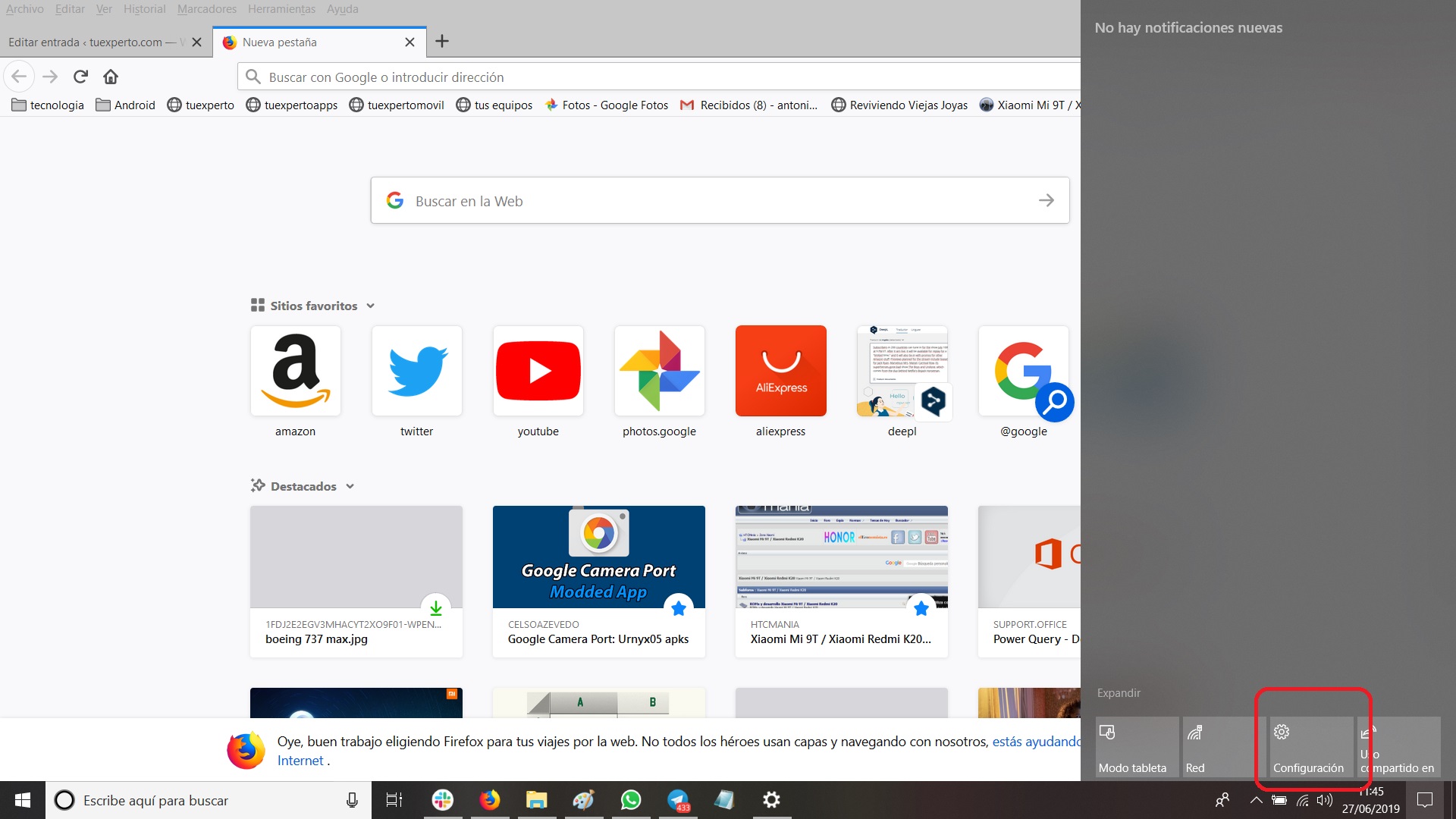Expand the Destacados section
This screenshot has height=819, width=1456.
(349, 486)
